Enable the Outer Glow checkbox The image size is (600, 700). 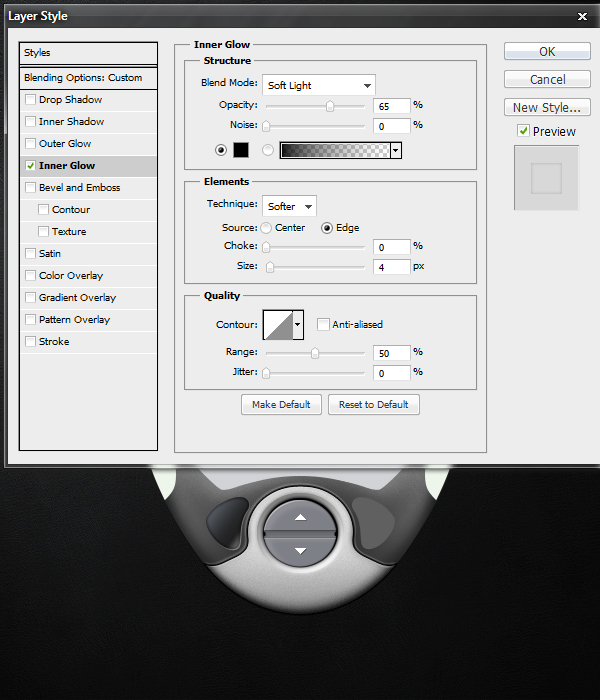(30, 143)
